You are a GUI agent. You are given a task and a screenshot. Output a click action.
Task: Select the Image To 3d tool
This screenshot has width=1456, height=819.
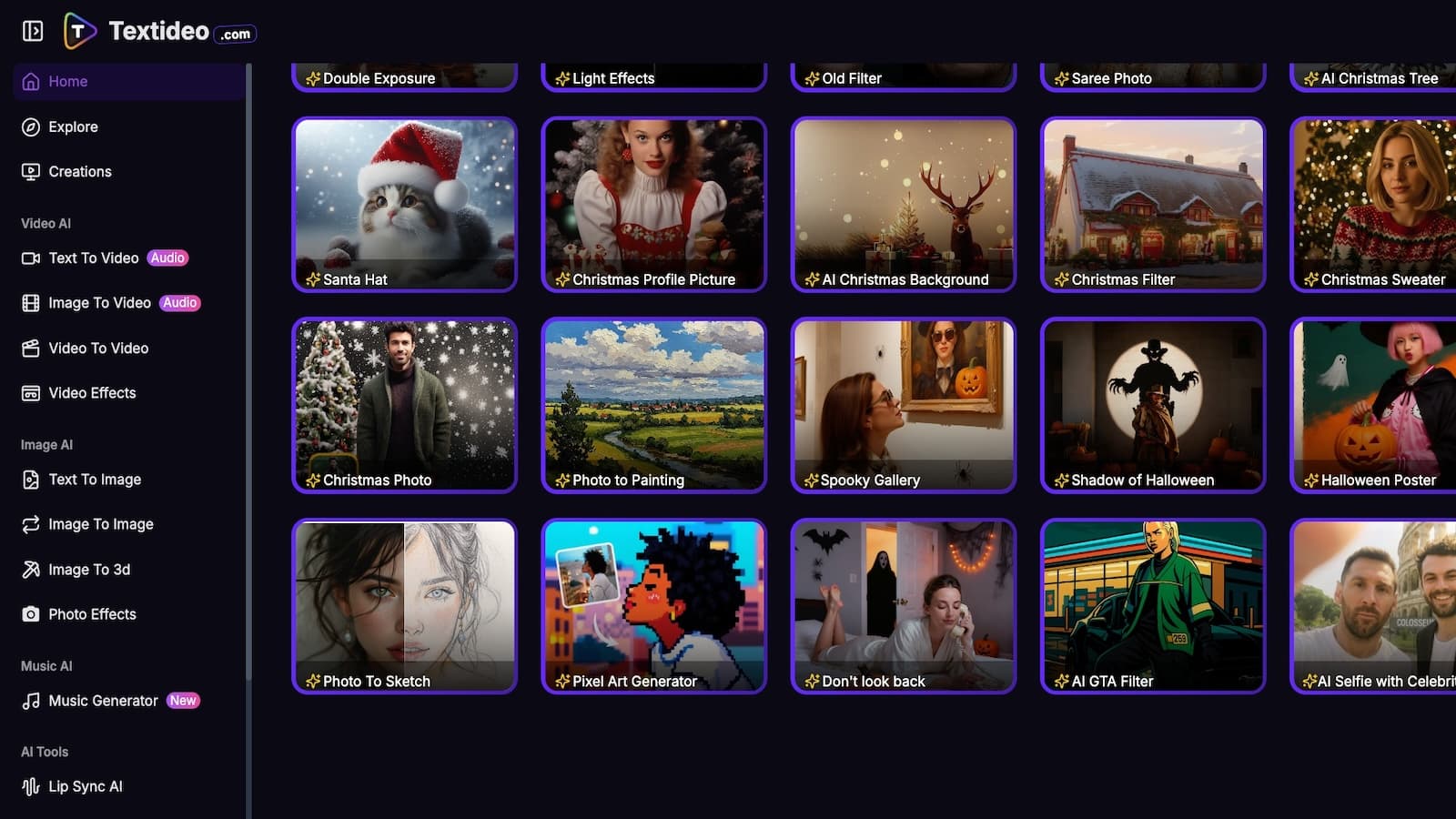[94, 569]
